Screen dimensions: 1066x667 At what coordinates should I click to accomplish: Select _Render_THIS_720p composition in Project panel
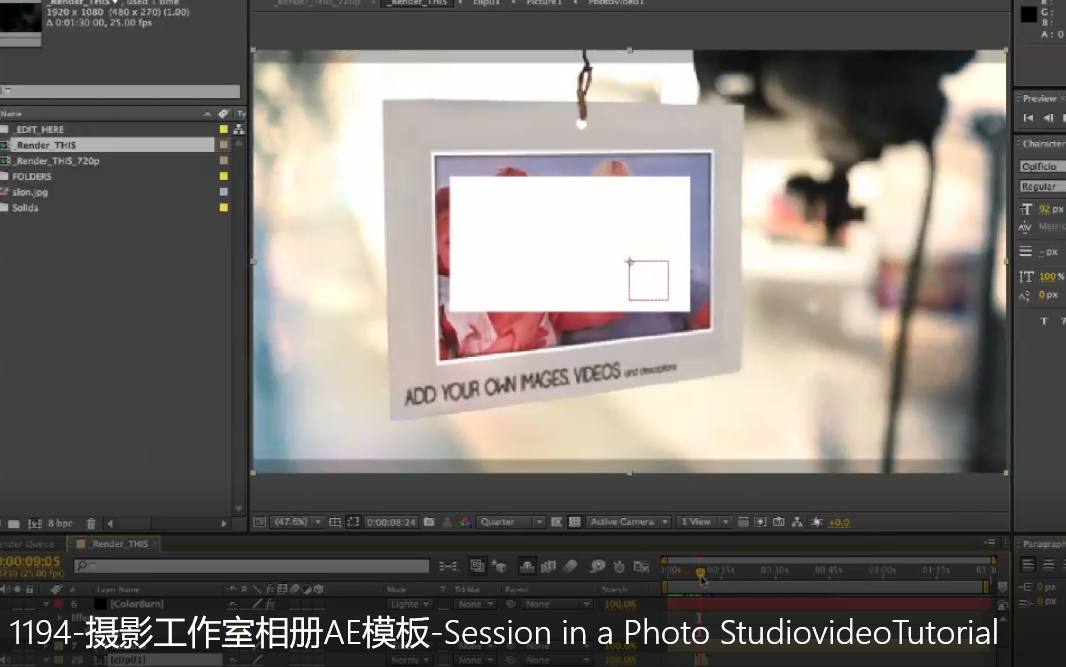58,161
